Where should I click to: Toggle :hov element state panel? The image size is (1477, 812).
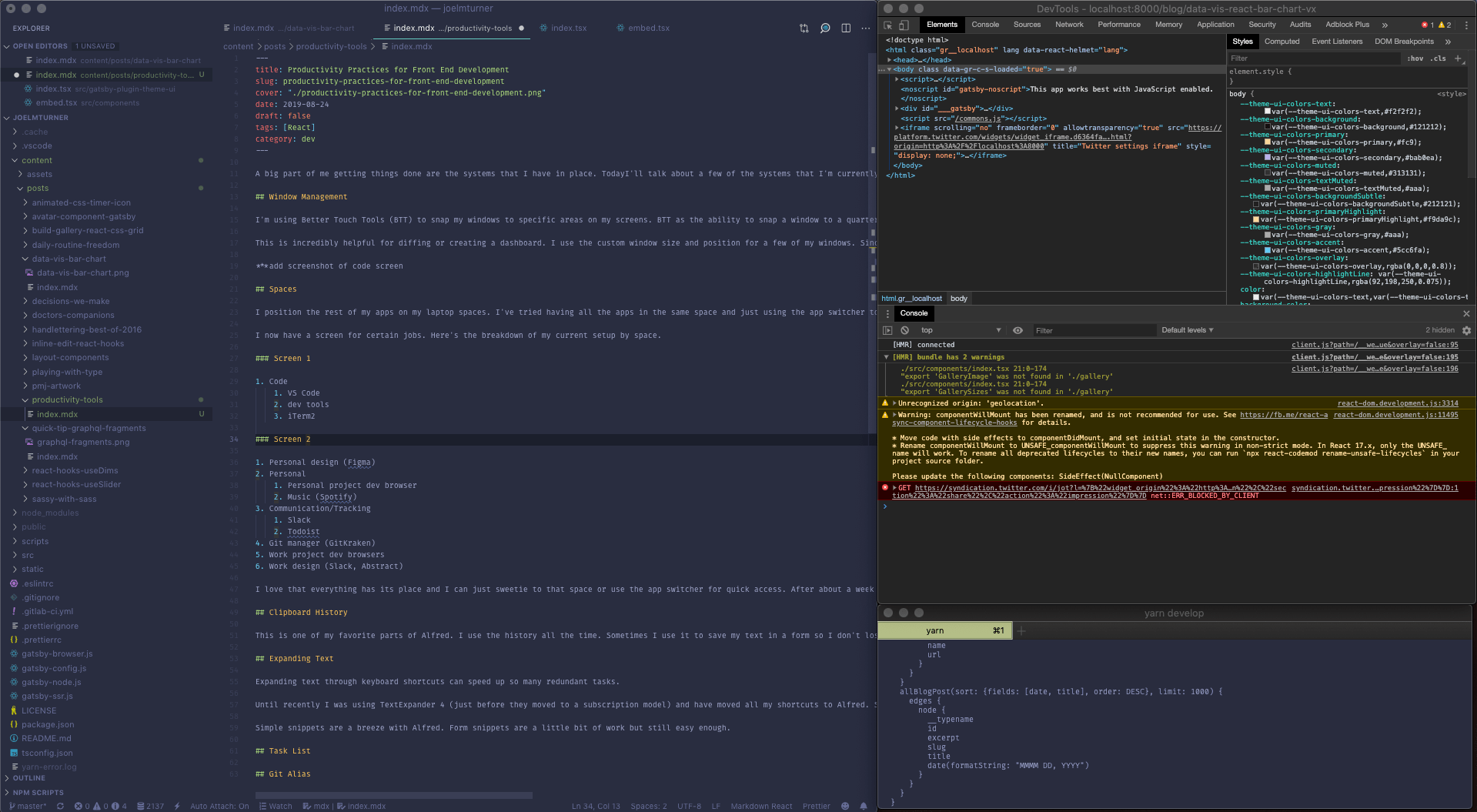1415,58
